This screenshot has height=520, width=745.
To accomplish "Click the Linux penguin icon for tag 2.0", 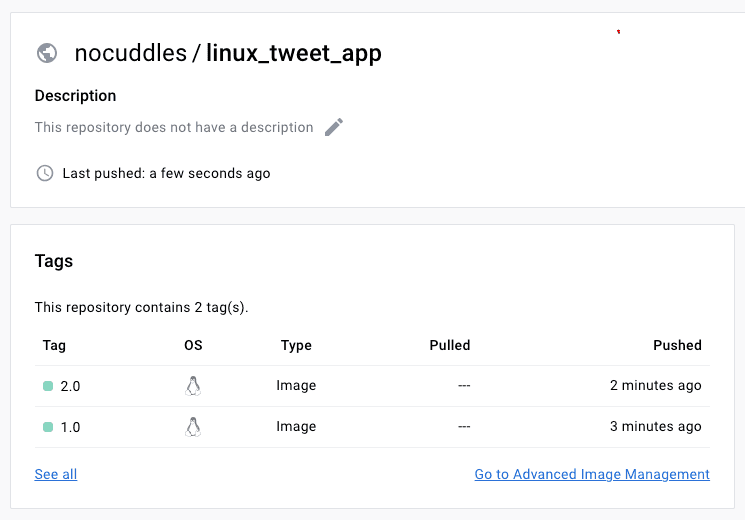I will pyautogui.click(x=193, y=386).
